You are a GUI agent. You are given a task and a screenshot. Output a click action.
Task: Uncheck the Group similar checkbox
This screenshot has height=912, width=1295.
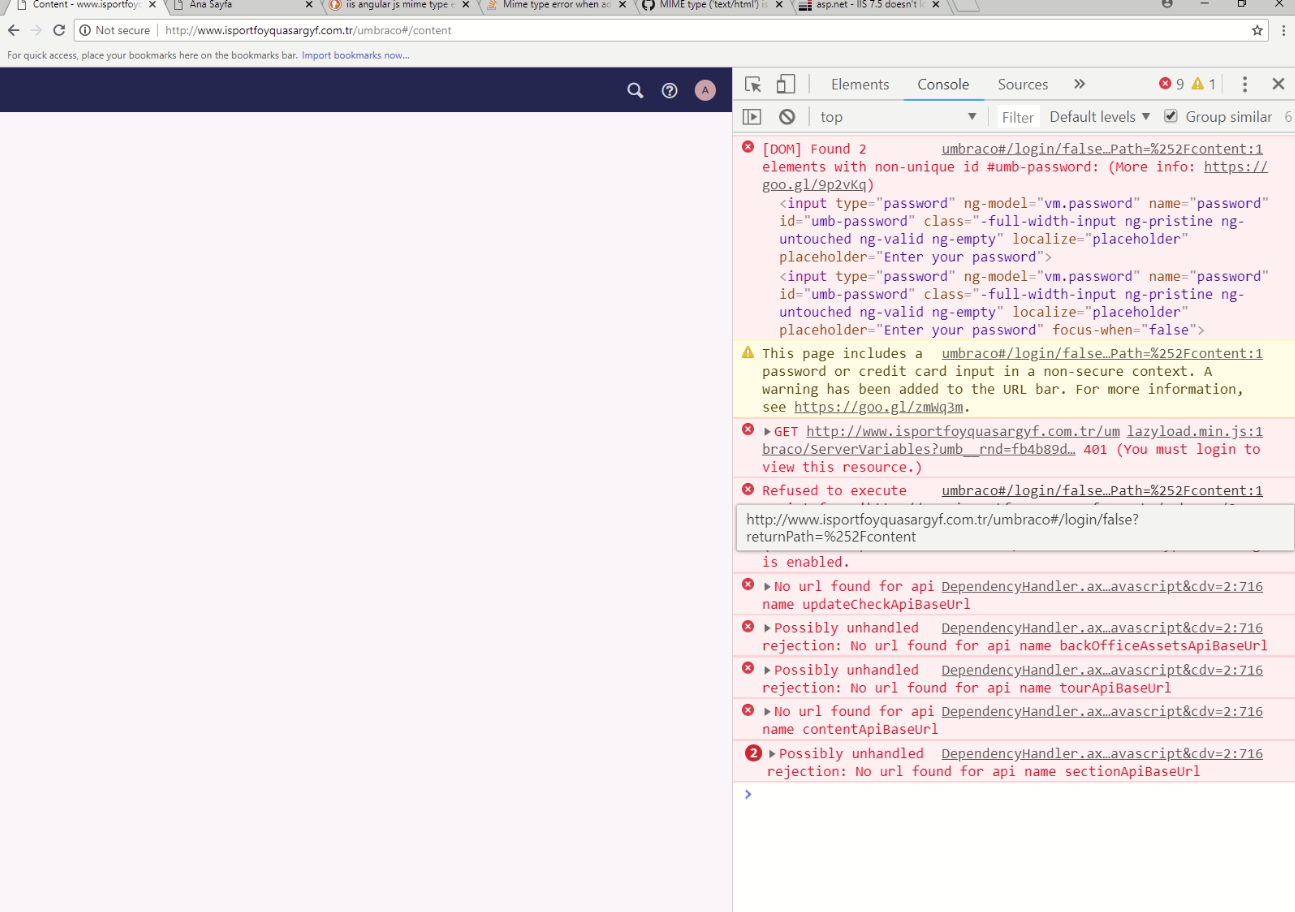[x=1171, y=116]
